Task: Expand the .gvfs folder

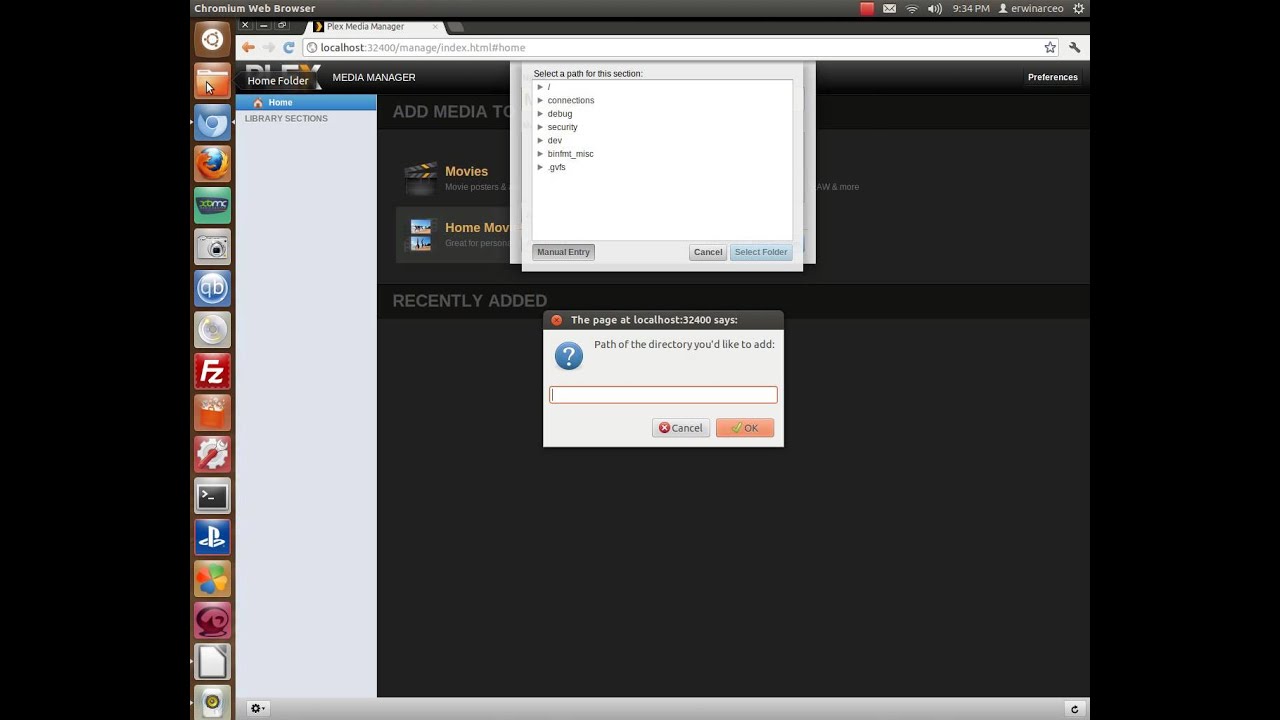Action: [x=540, y=167]
